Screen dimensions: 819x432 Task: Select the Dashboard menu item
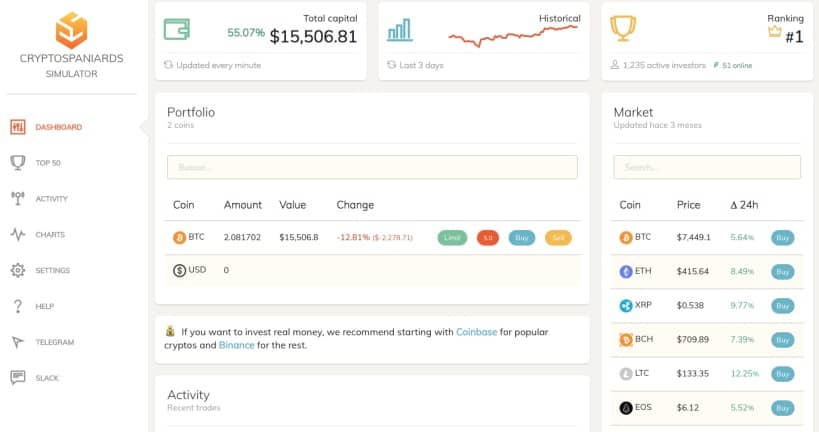point(58,127)
